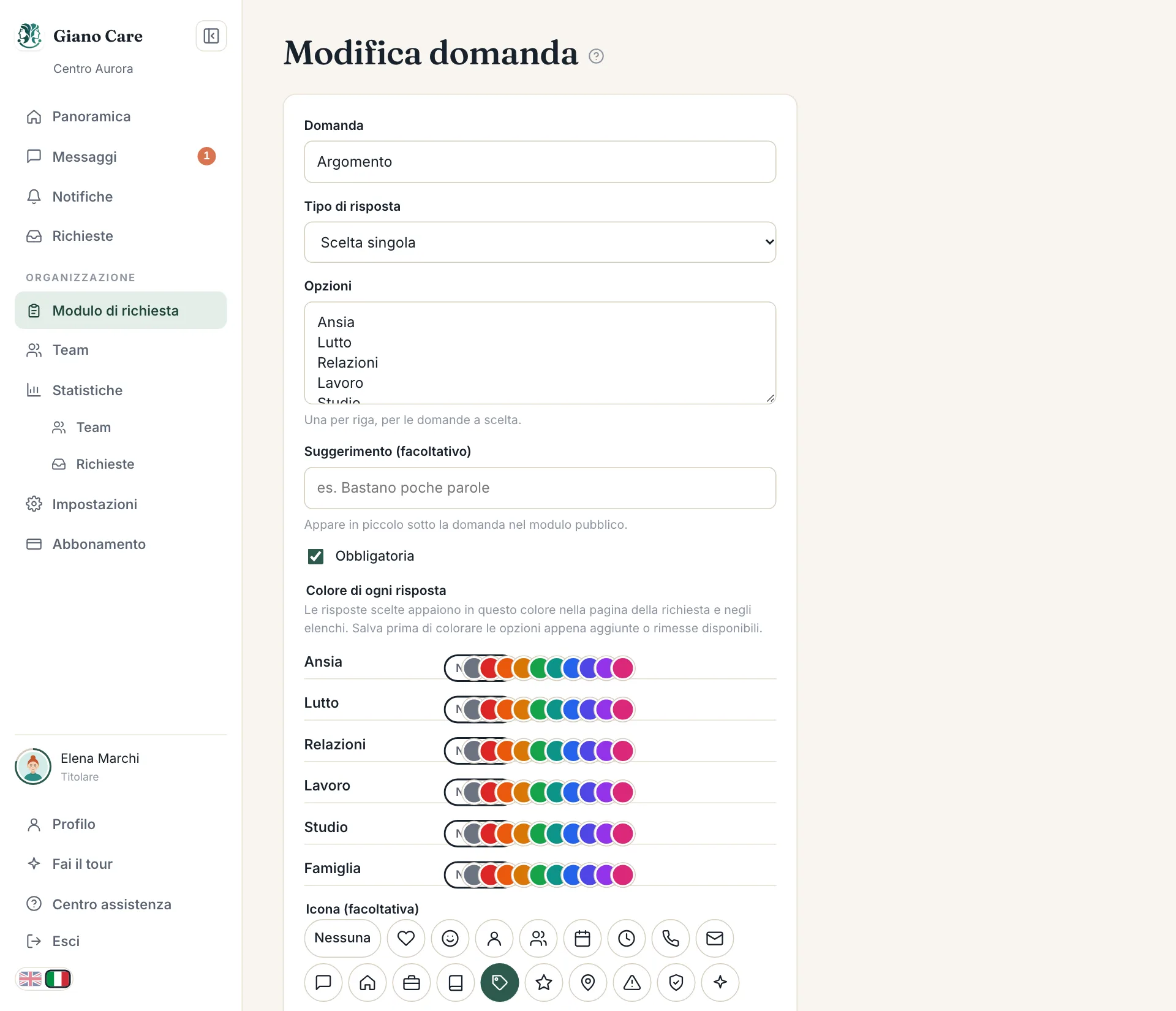
Task: Select the star icon
Action: [544, 982]
